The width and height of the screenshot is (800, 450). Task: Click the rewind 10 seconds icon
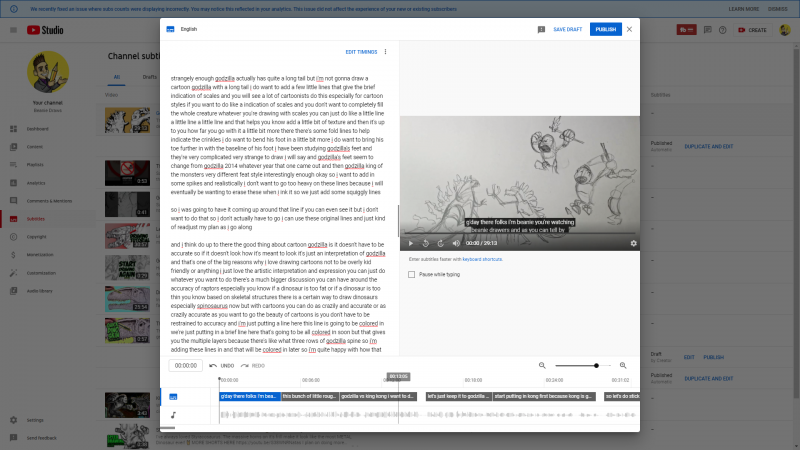[426, 243]
